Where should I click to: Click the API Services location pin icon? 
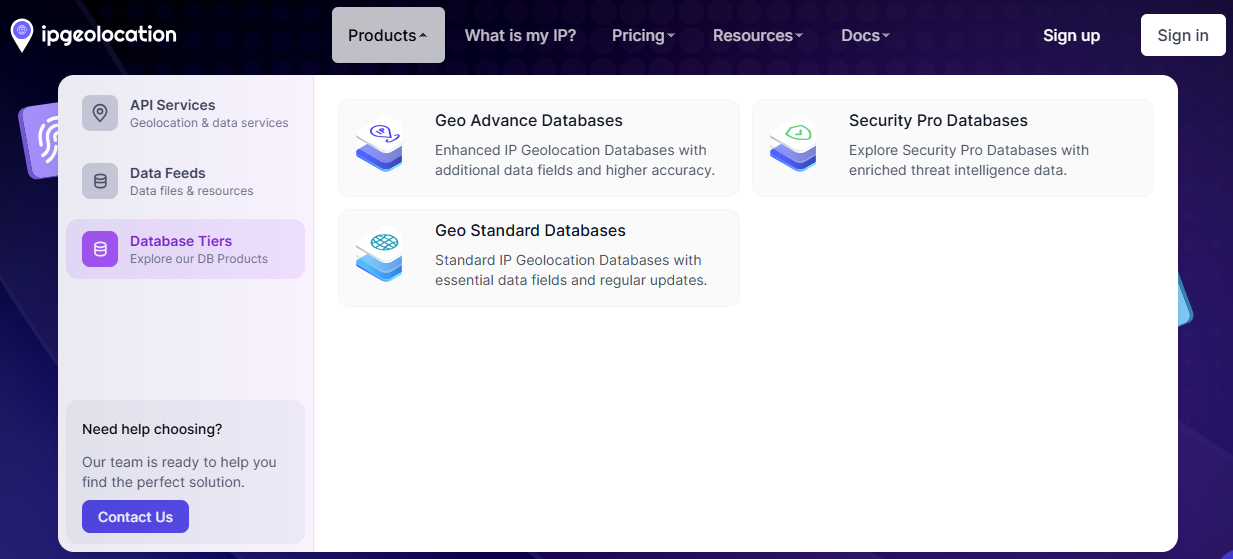point(100,113)
